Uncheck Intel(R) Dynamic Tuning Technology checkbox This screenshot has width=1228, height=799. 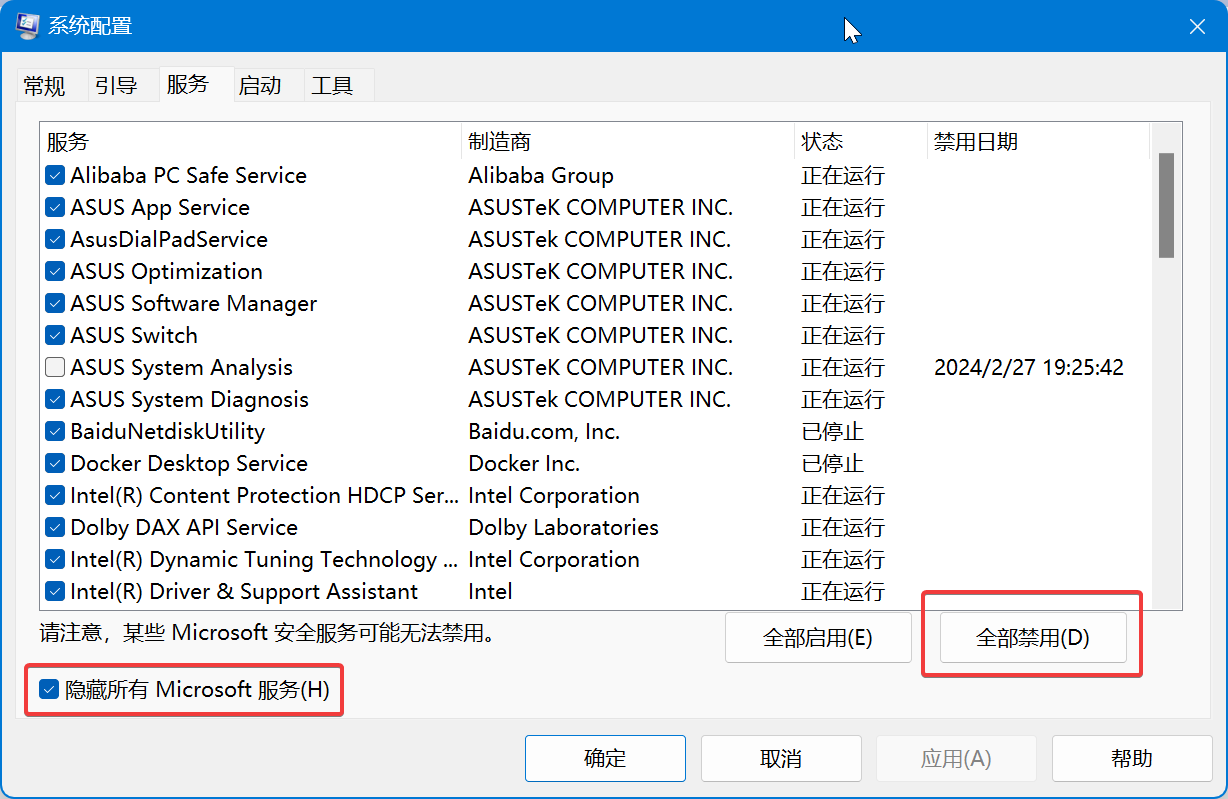[x=55, y=560]
